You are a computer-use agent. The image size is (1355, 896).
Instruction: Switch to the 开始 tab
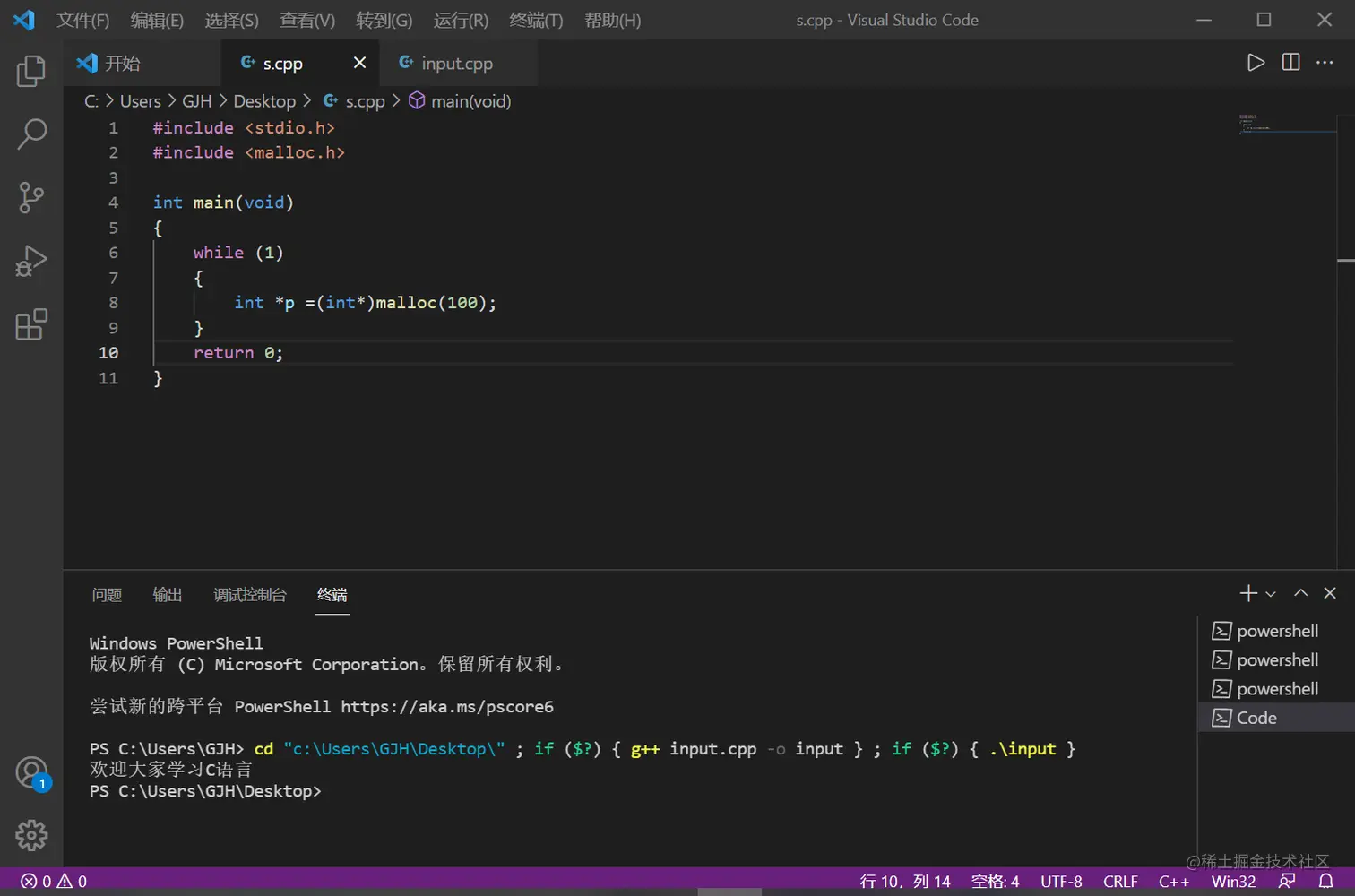143,63
